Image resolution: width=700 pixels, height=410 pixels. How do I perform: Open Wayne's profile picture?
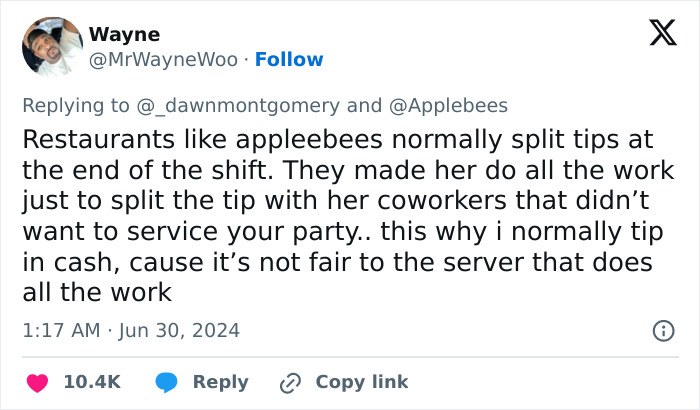point(50,47)
